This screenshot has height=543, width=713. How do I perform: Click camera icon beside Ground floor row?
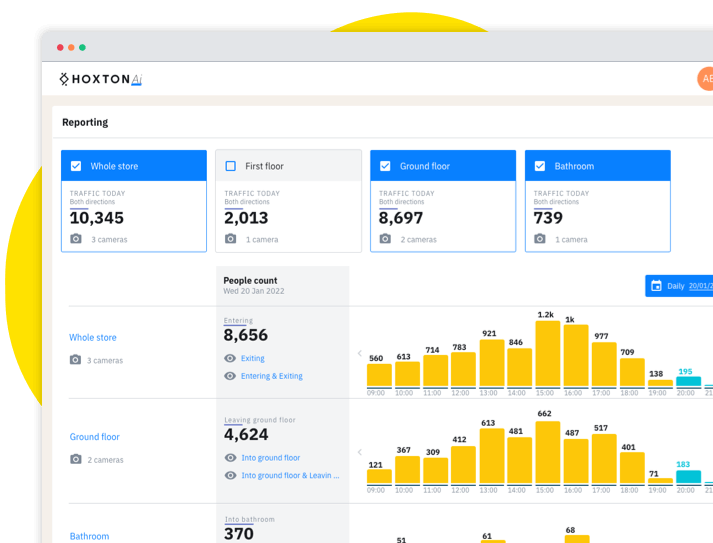76,459
